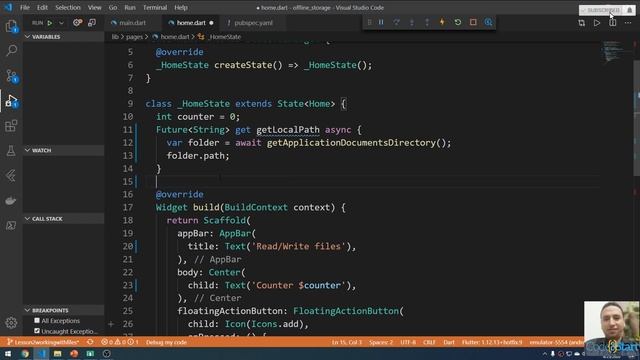Open Chrome from the taskbar
Viewport: 640px width, 360px height.
tap(25, 353)
